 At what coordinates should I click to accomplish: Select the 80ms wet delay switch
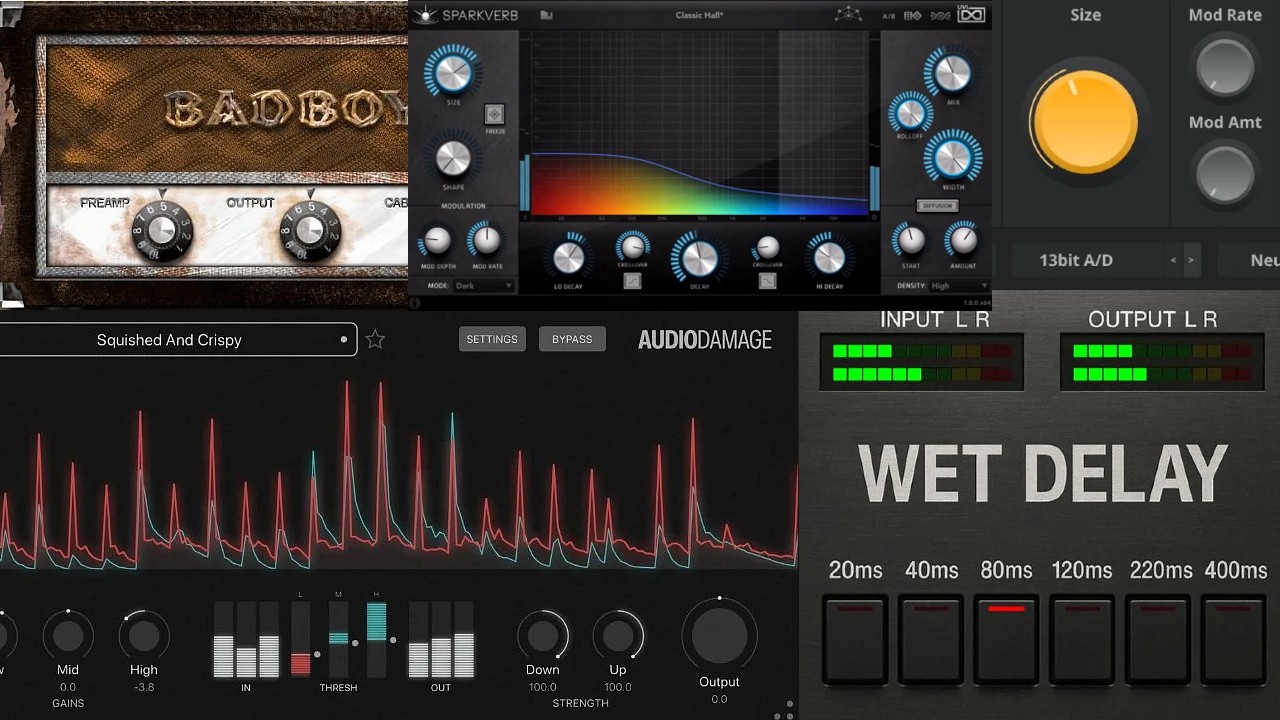pyautogui.click(x=1007, y=640)
